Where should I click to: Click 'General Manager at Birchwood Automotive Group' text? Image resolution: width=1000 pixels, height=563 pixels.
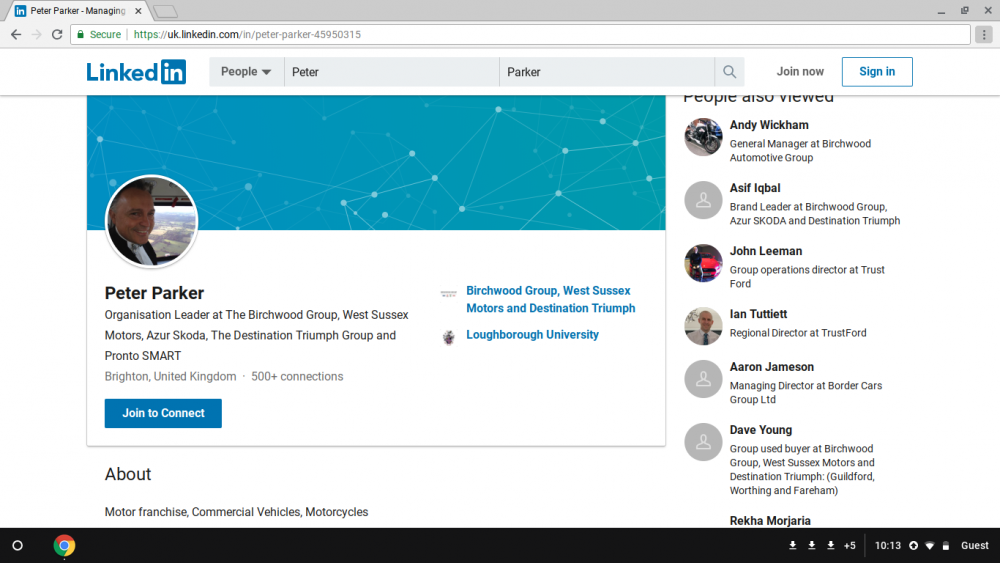click(800, 151)
